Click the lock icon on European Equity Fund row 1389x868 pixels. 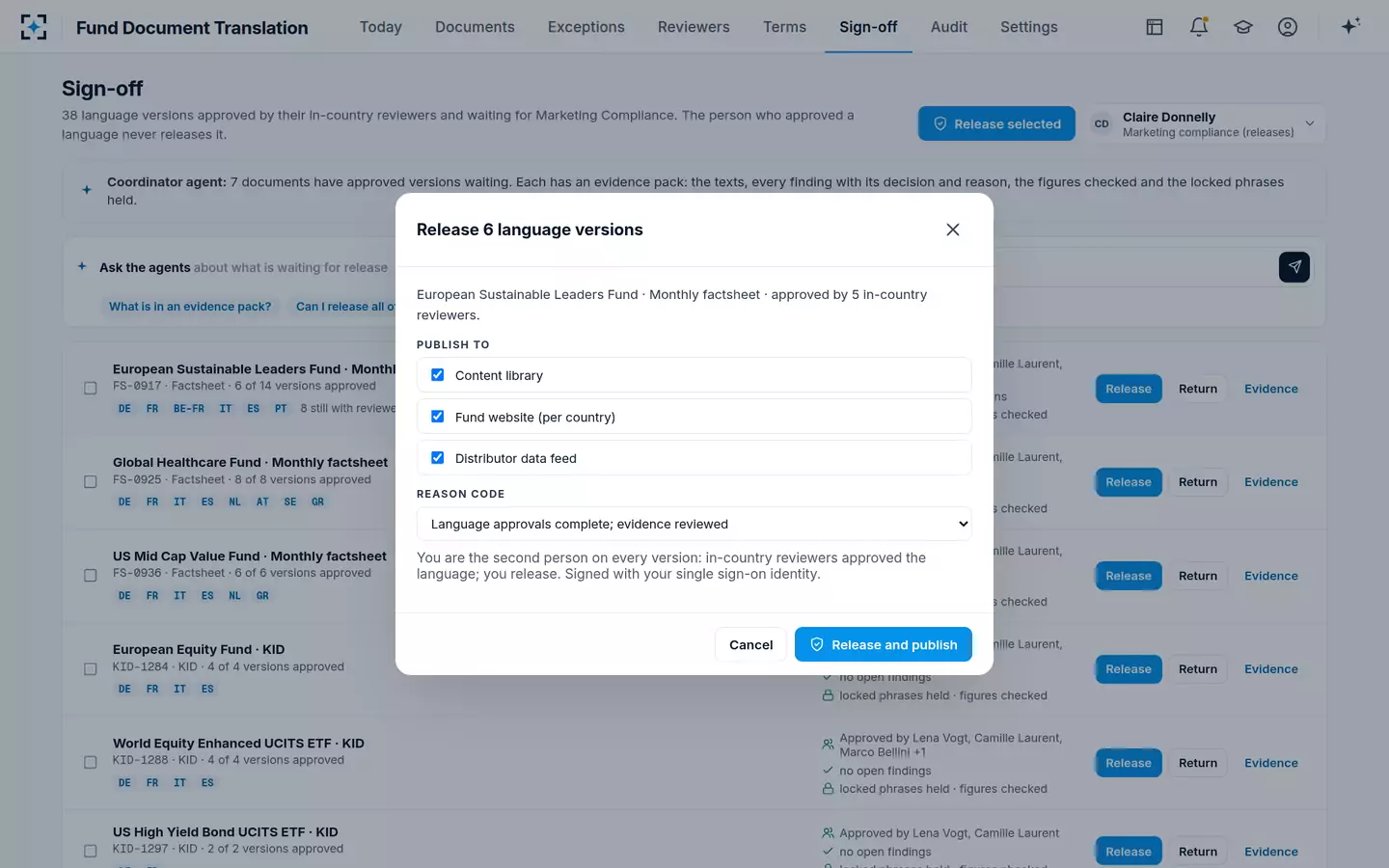click(x=828, y=695)
